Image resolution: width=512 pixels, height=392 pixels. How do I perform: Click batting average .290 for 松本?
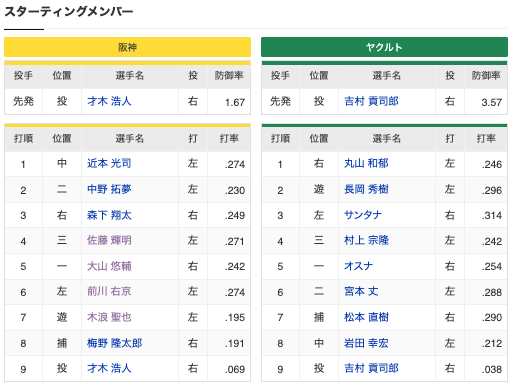(492, 318)
